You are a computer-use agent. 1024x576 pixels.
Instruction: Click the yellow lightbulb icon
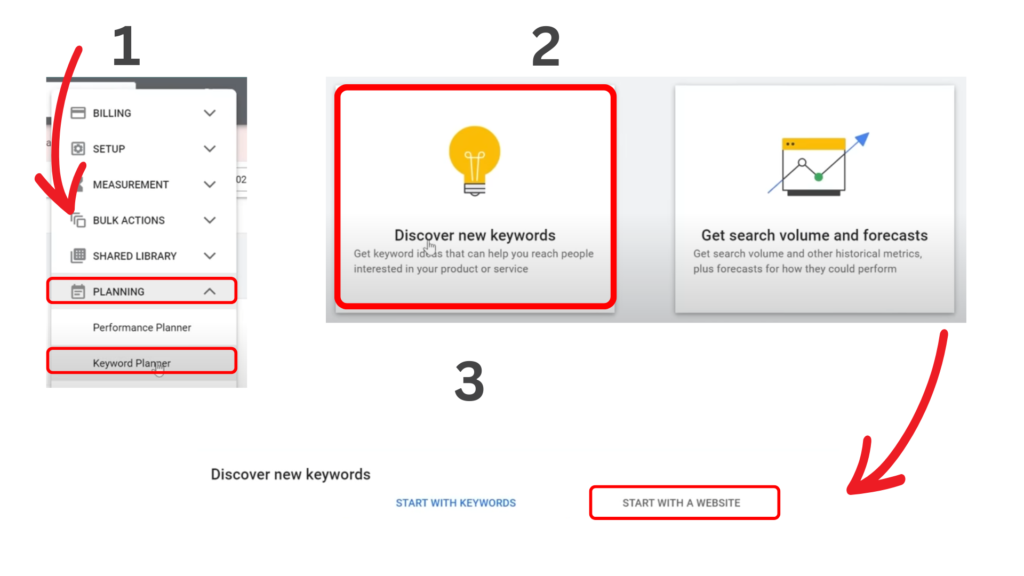click(x=474, y=161)
